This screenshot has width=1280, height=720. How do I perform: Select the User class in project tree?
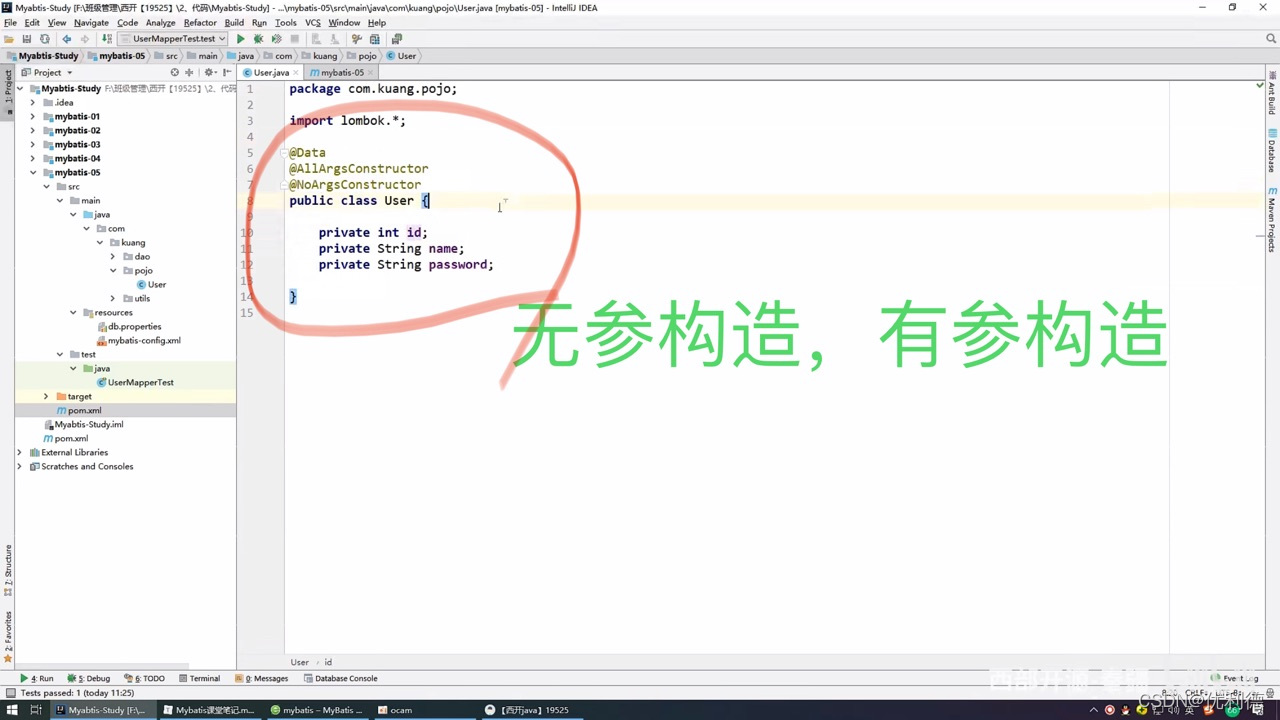150,284
